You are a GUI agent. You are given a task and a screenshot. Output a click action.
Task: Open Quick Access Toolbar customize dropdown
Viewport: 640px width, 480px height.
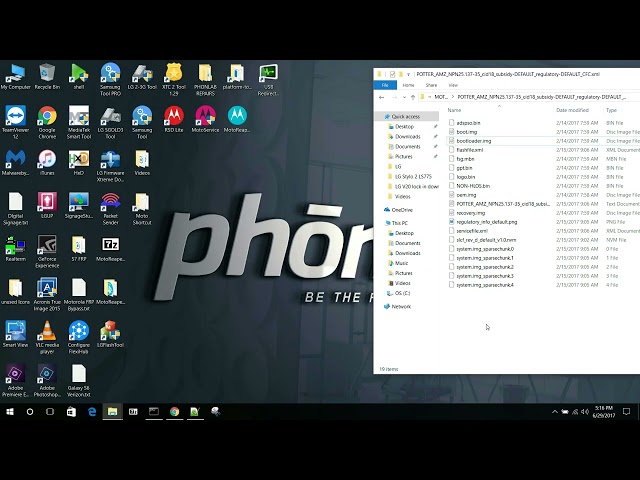408,74
